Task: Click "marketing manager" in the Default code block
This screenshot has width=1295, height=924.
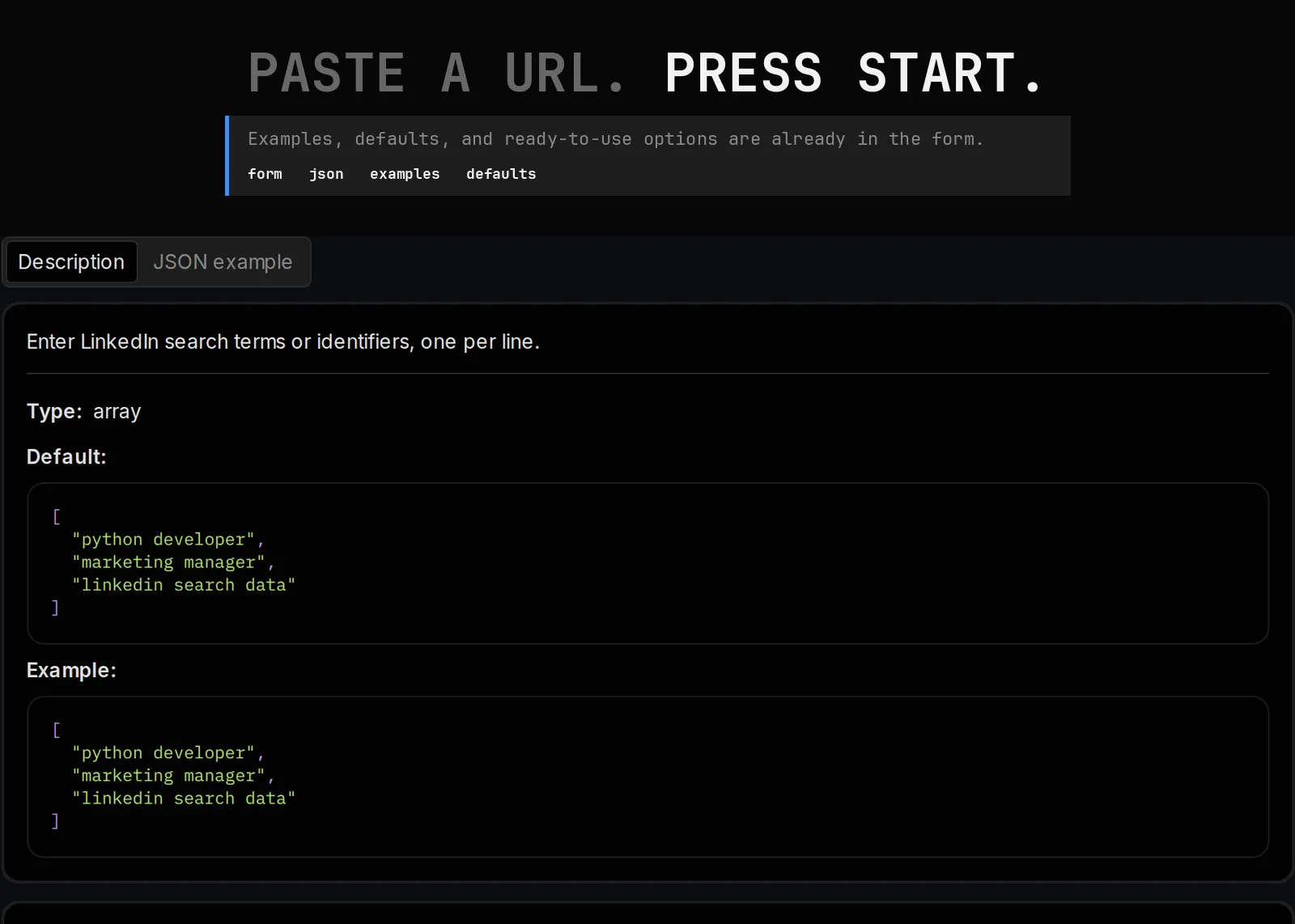Action: point(168,562)
